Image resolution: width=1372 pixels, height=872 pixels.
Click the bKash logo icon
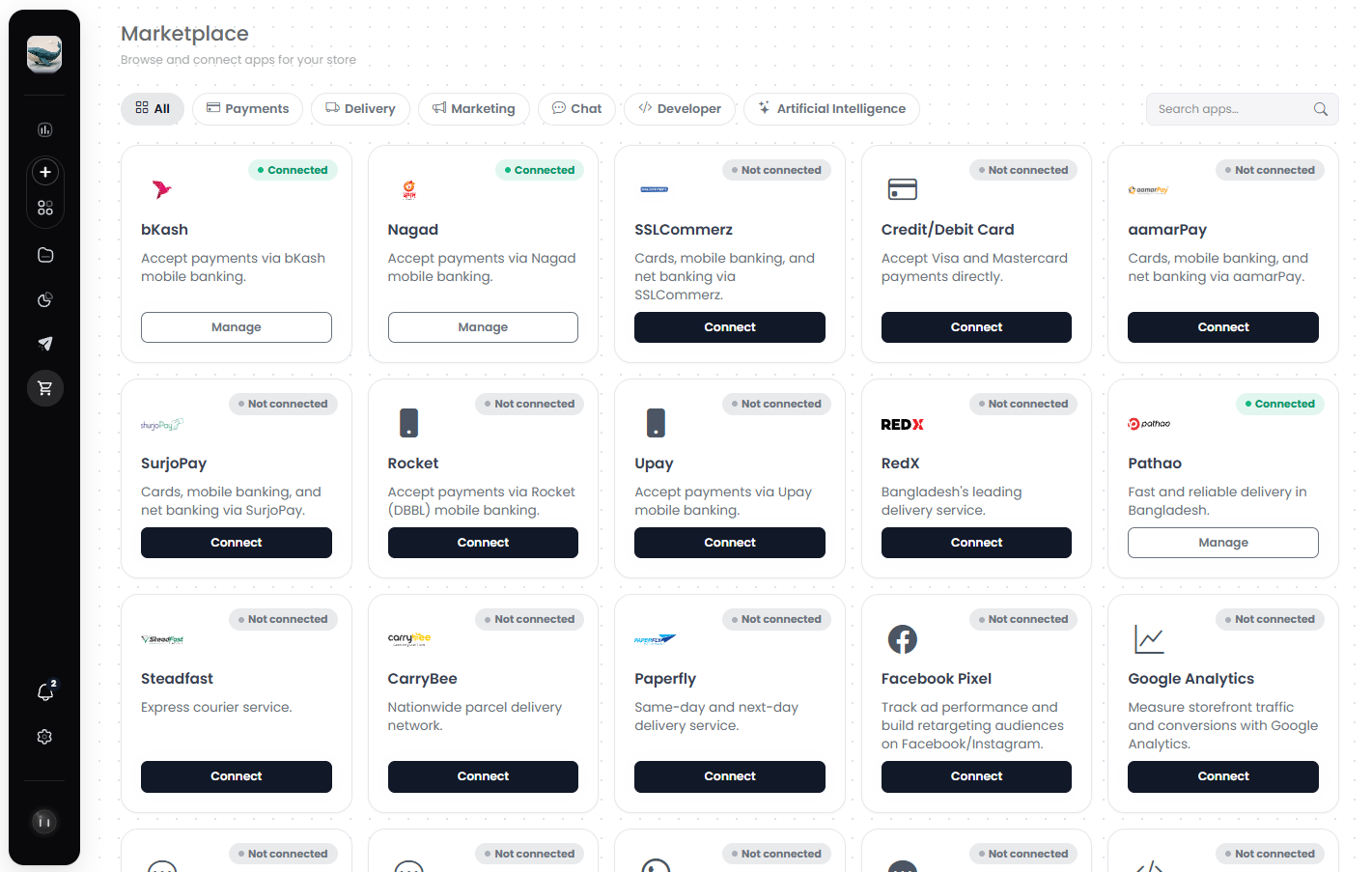tap(162, 189)
